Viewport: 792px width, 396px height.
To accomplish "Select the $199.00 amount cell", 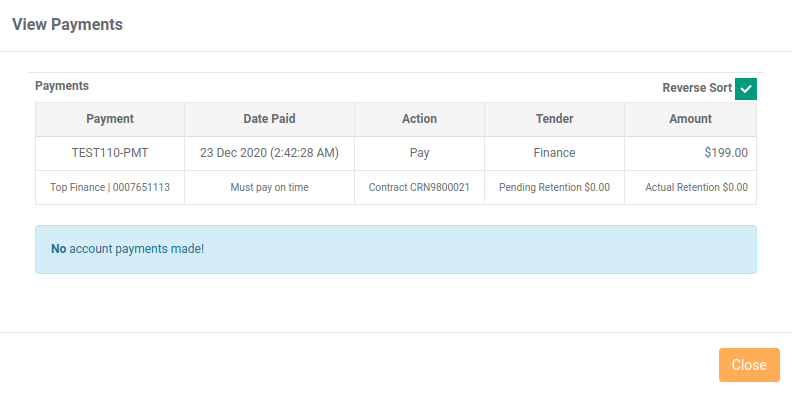I will coord(690,153).
